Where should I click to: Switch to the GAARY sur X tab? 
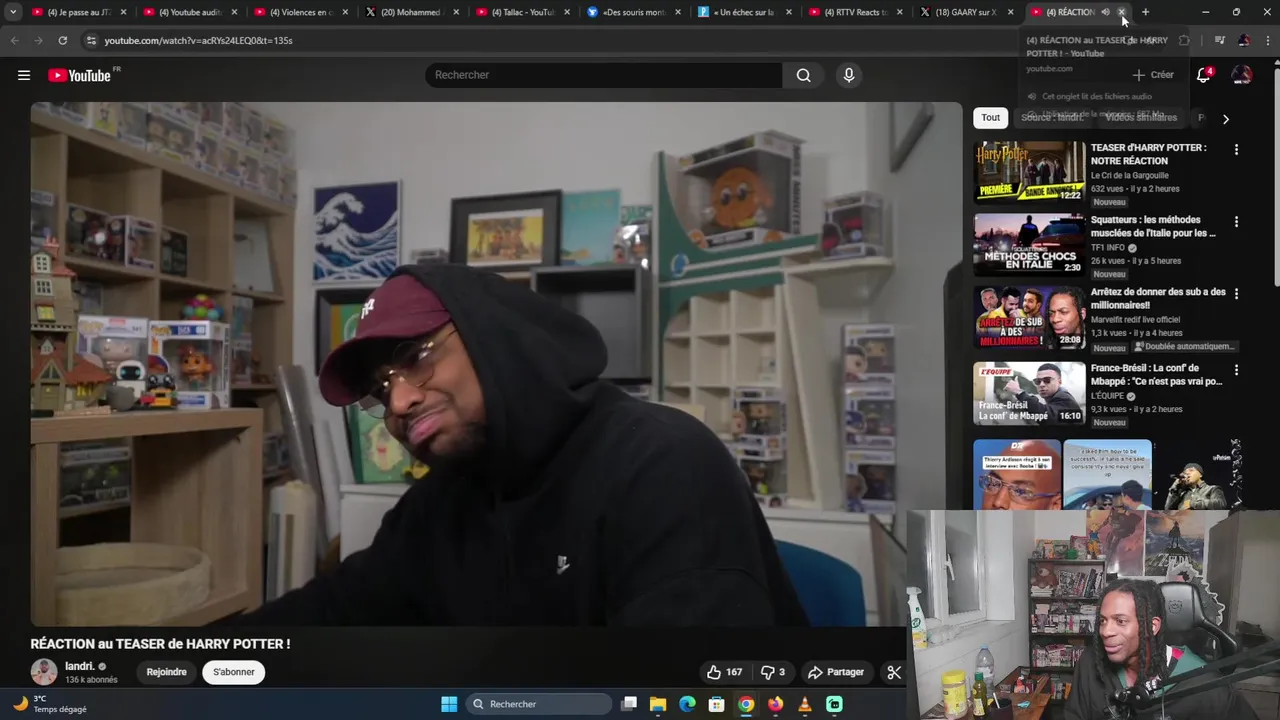pos(966,12)
